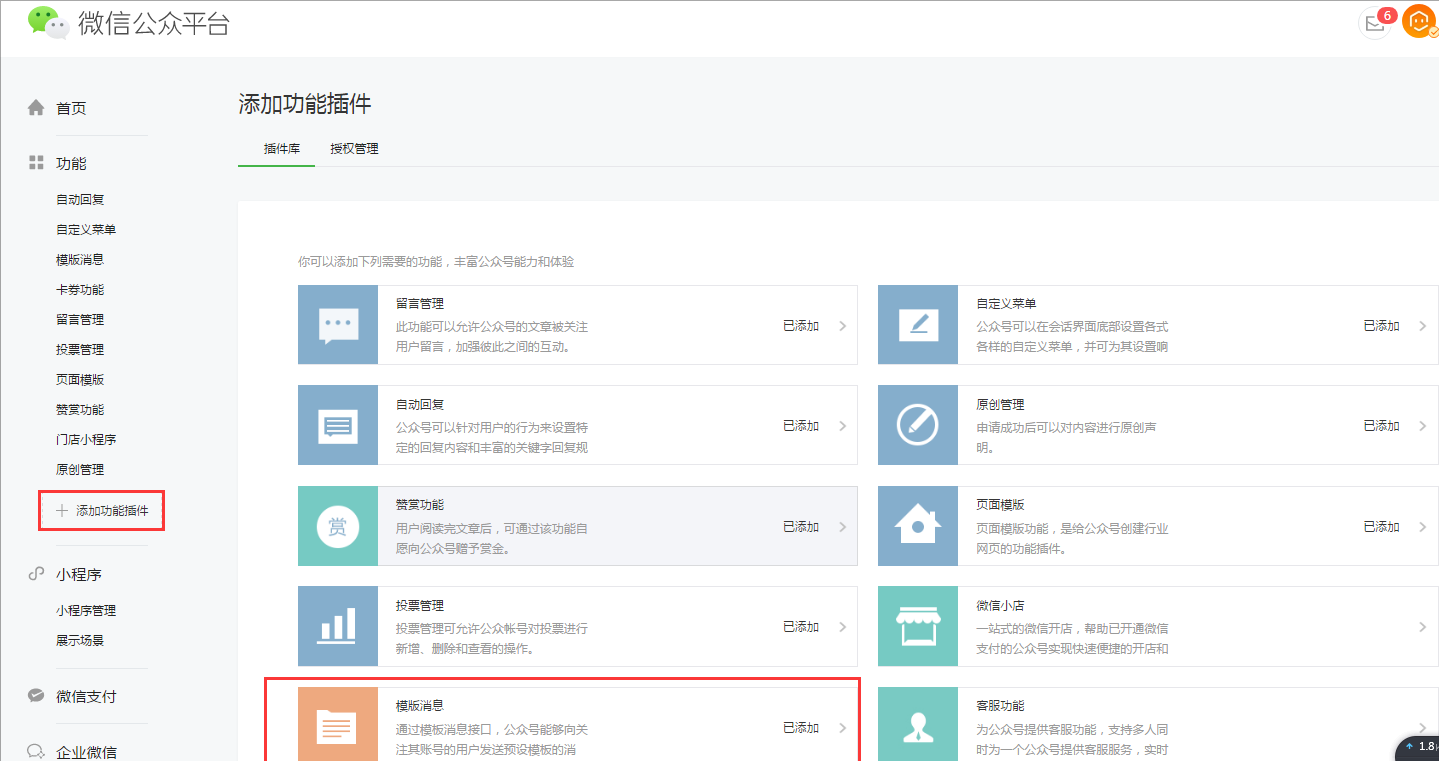Expand the 赞赏功能 card chevron
This screenshot has width=1439, height=761.
(x=843, y=527)
